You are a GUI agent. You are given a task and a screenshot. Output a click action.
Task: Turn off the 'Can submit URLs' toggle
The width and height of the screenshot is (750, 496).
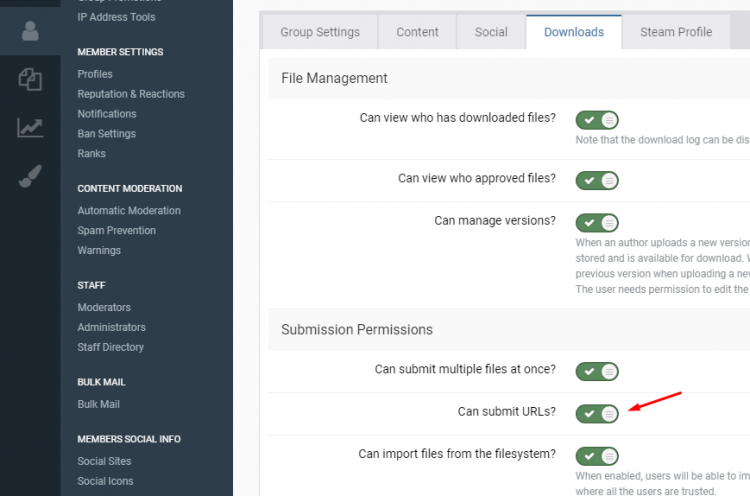click(x=597, y=413)
